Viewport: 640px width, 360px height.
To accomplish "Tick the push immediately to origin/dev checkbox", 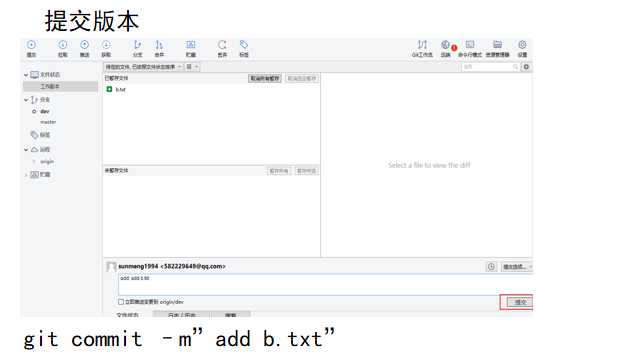I will [x=121, y=302].
